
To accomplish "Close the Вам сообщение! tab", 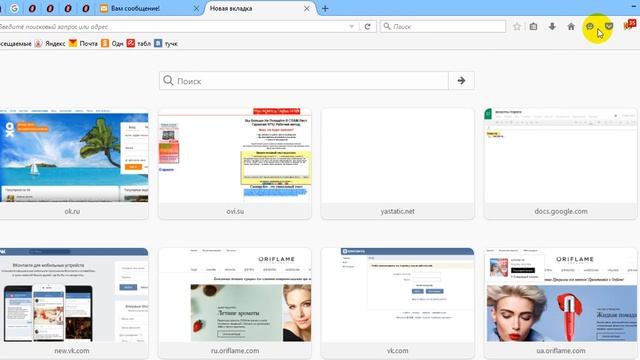I will click(x=196, y=8).
